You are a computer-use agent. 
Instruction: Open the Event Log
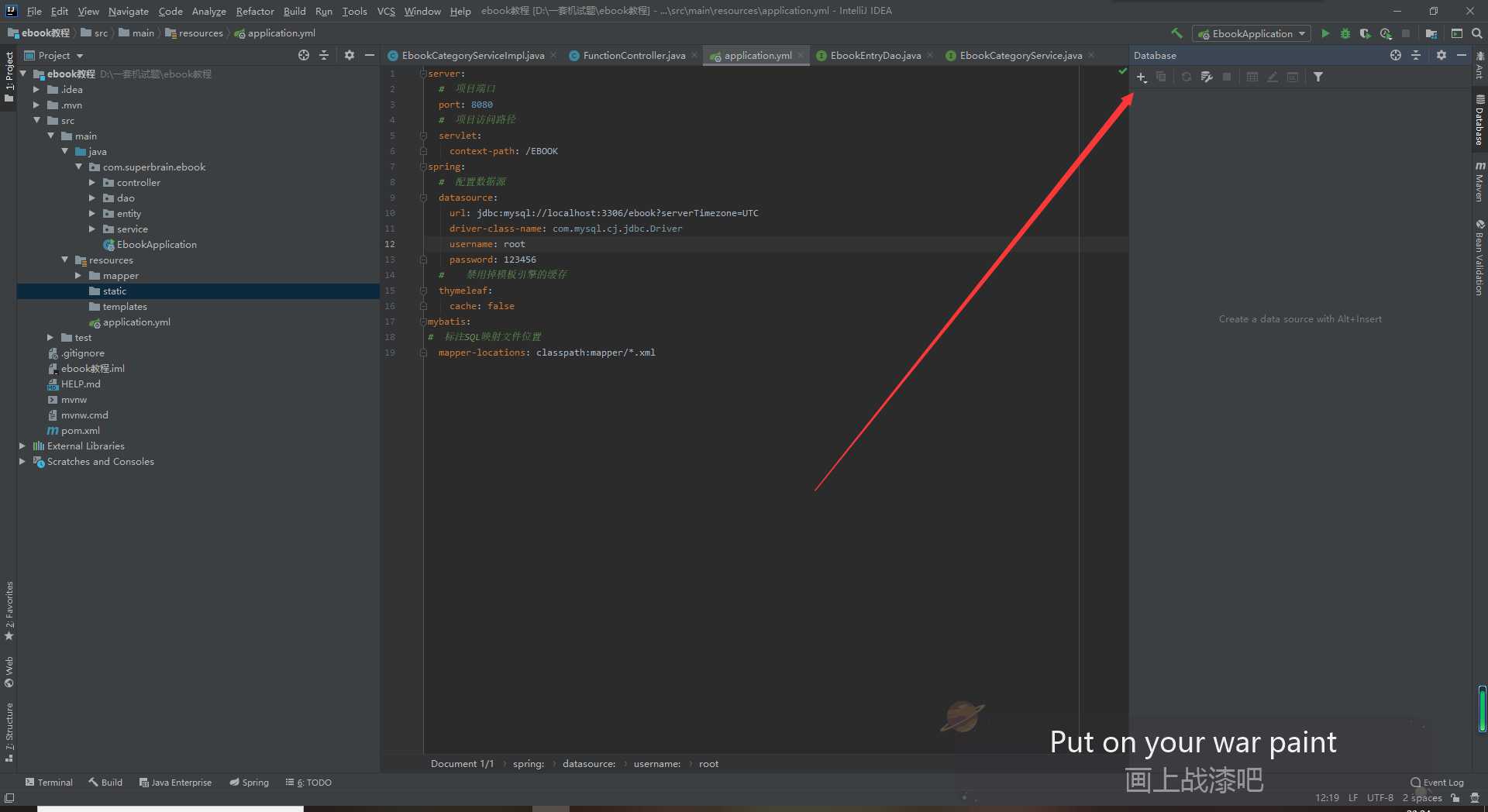(x=1438, y=782)
